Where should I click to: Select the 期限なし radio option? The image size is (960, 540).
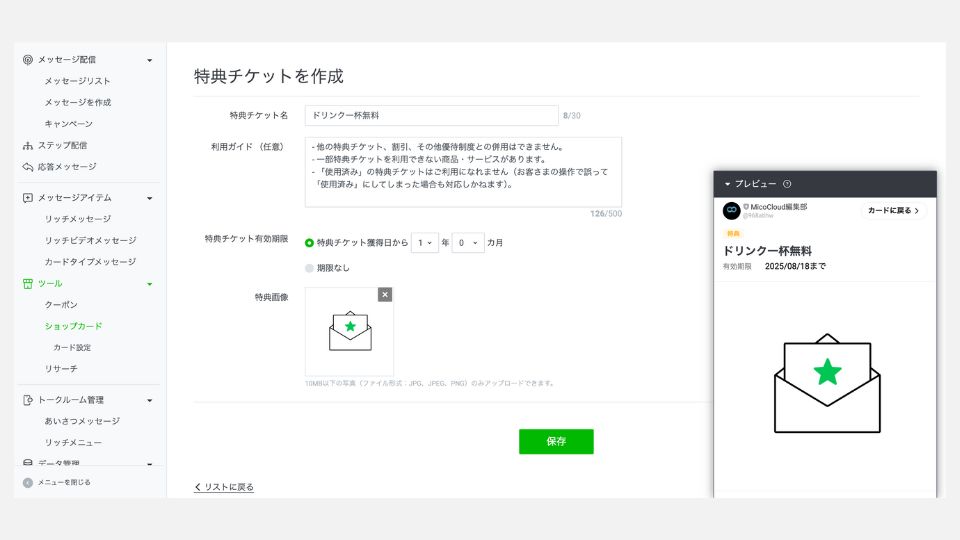(x=309, y=268)
